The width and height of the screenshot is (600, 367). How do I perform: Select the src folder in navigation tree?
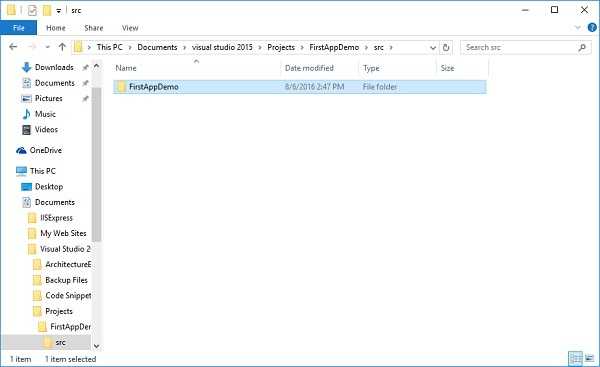pyautogui.click(x=60, y=343)
